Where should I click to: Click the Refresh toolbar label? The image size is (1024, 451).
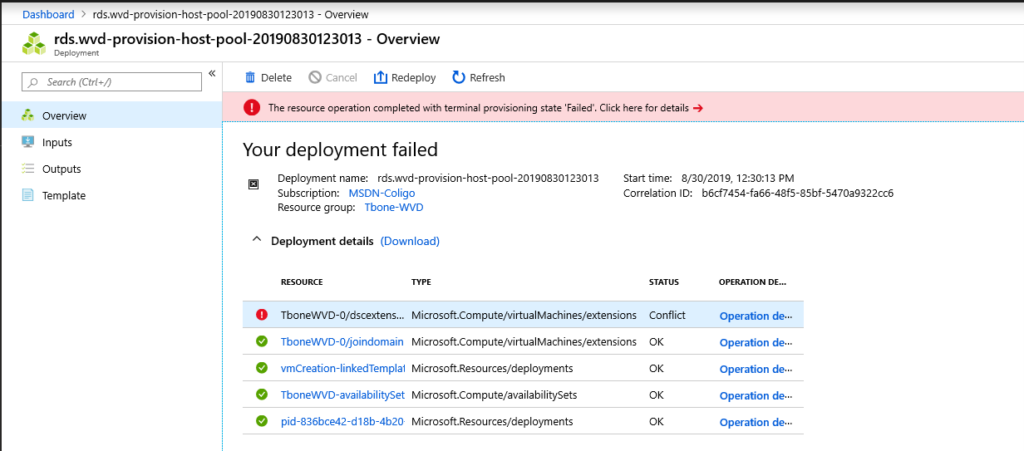(487, 78)
